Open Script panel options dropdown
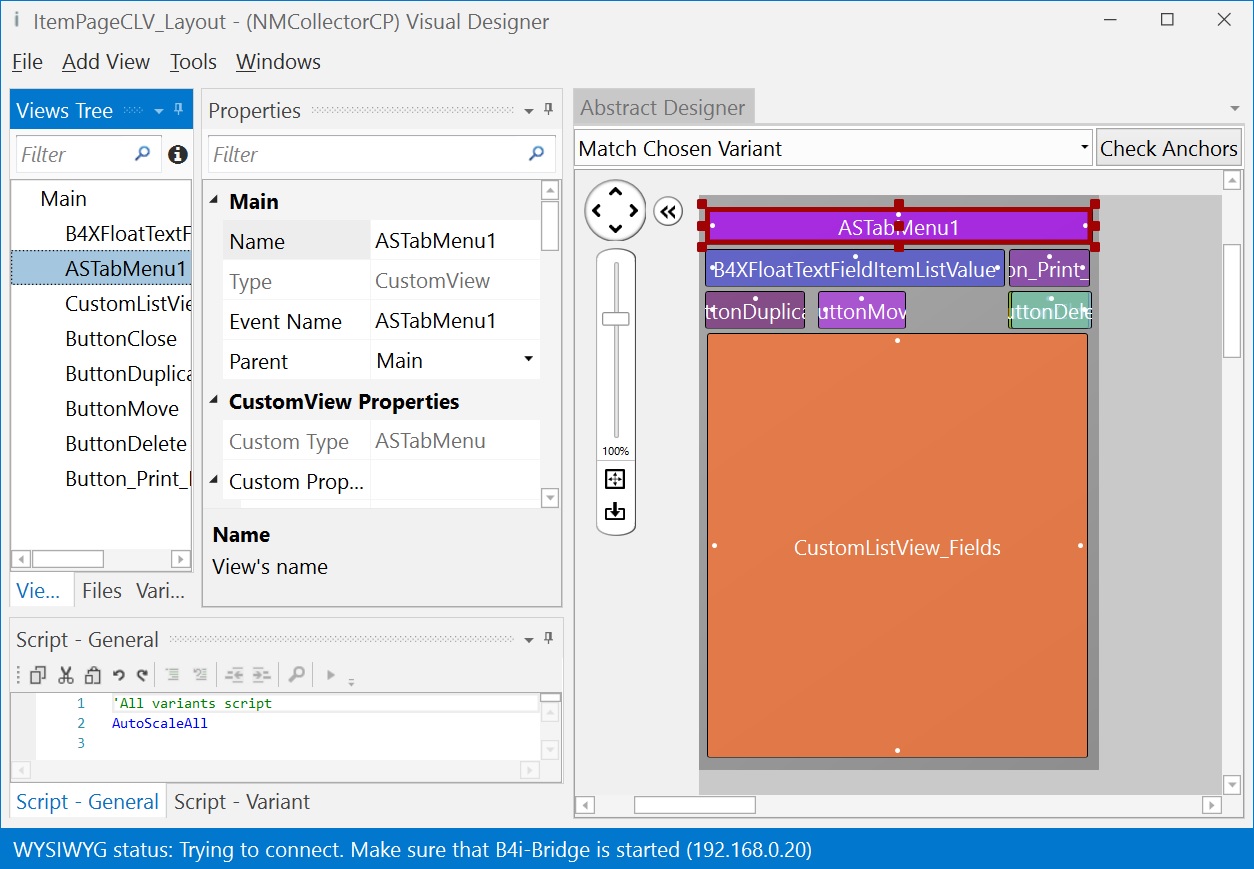The width and height of the screenshot is (1254, 869). 529,640
